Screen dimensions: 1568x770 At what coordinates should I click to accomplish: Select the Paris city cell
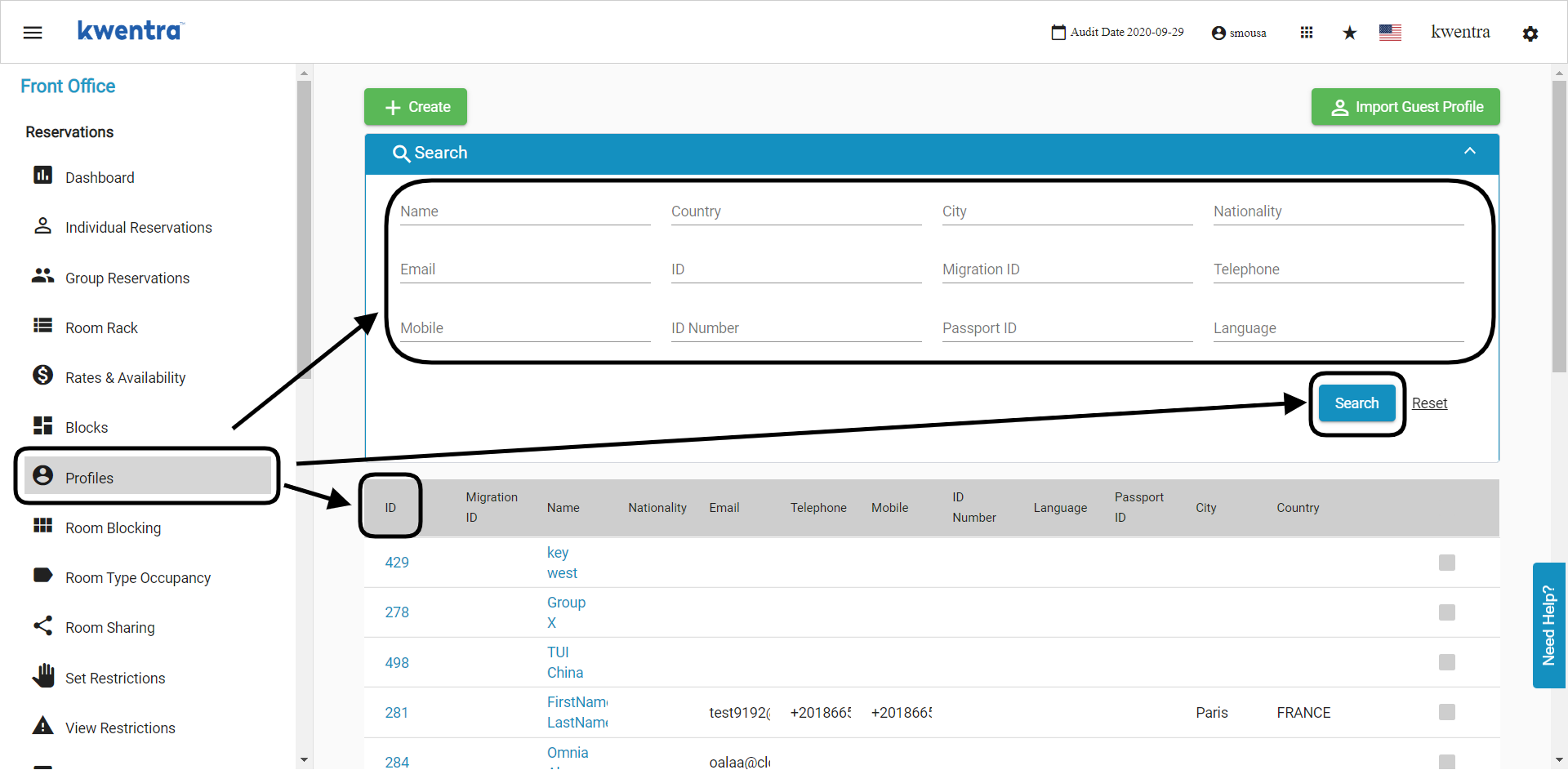[1212, 713]
